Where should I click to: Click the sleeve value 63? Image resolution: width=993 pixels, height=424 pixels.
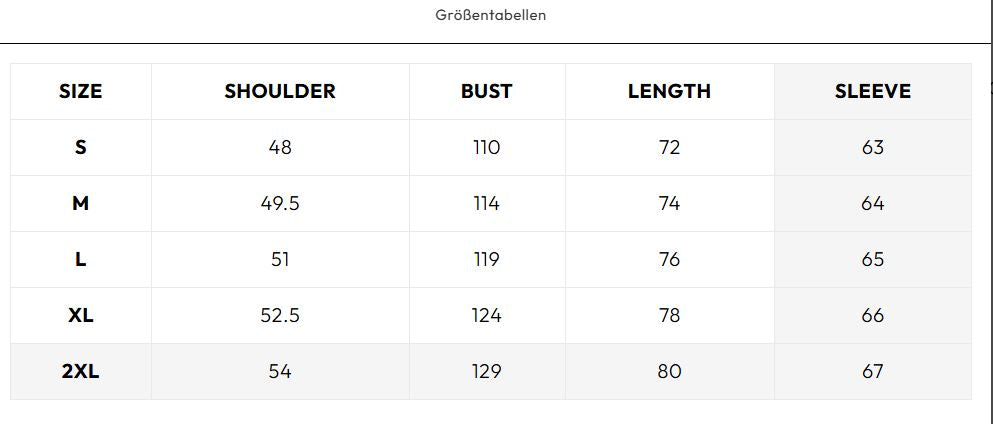pos(872,147)
